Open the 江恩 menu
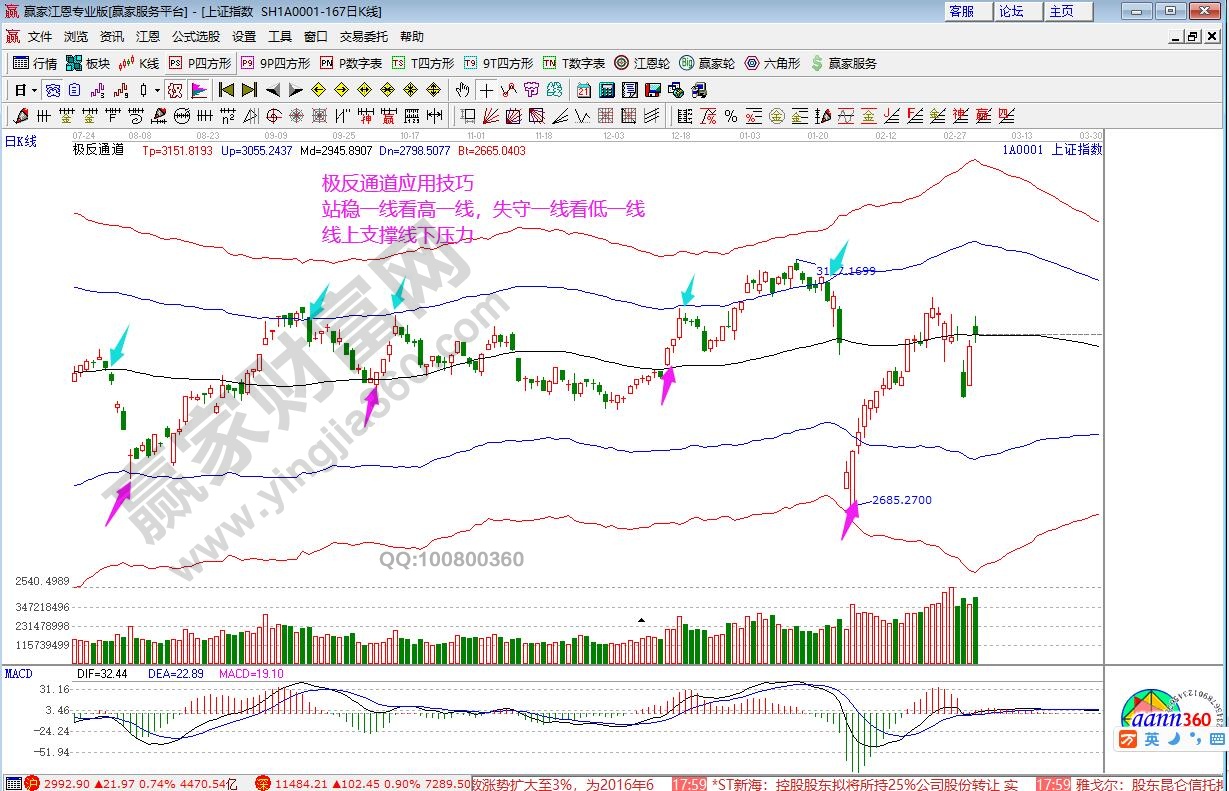Viewport: 1229px width, 791px height. pyautogui.click(x=148, y=37)
